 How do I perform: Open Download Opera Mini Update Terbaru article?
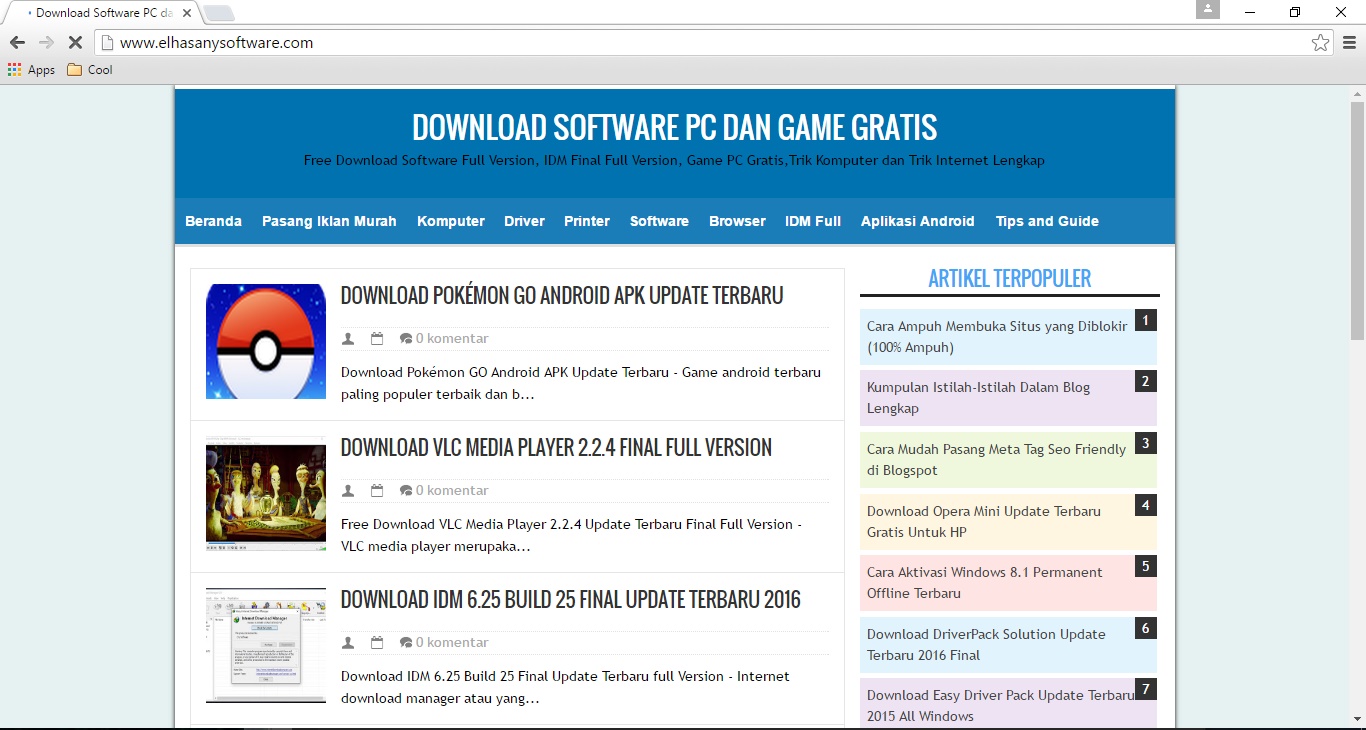[x=984, y=522]
